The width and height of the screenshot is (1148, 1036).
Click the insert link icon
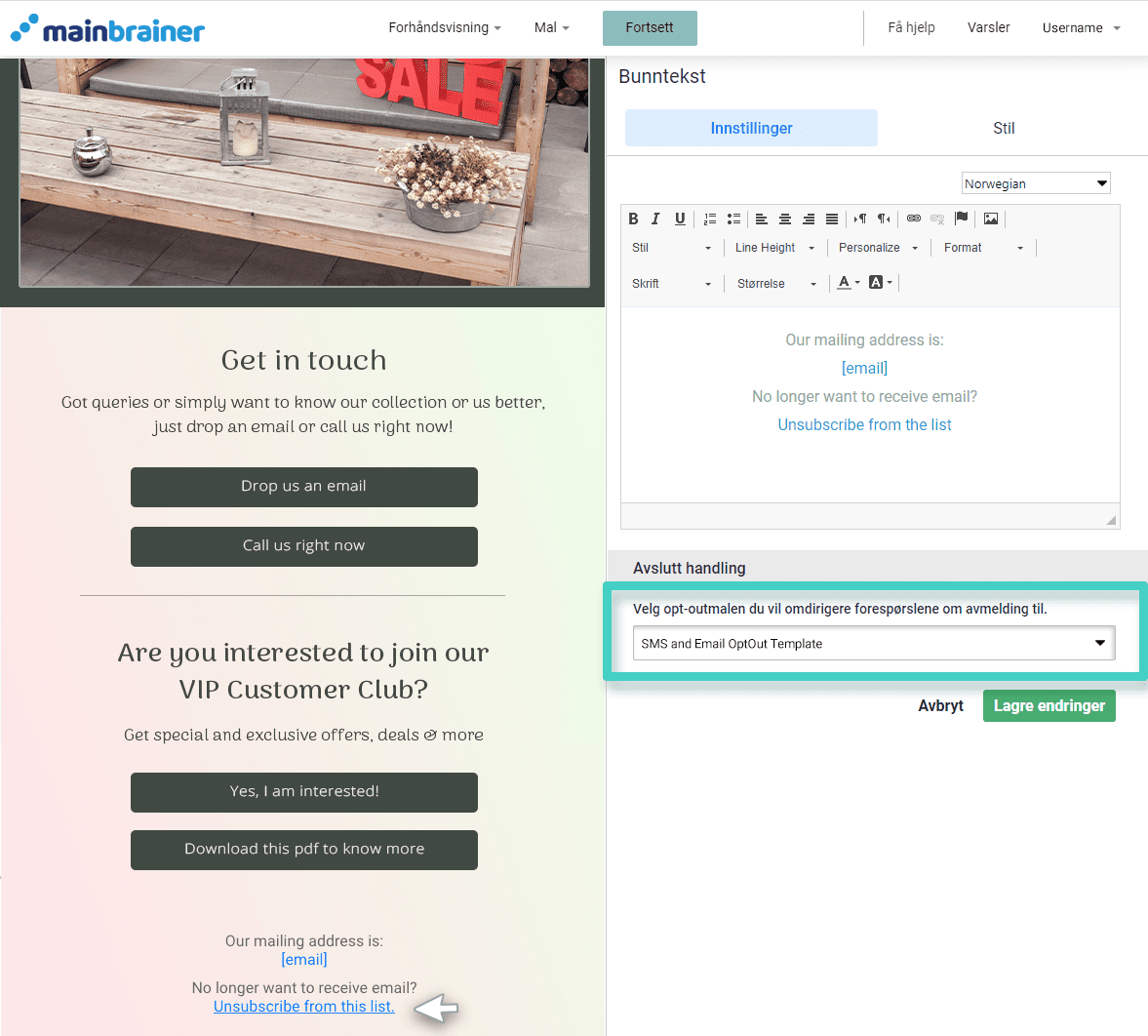(914, 219)
